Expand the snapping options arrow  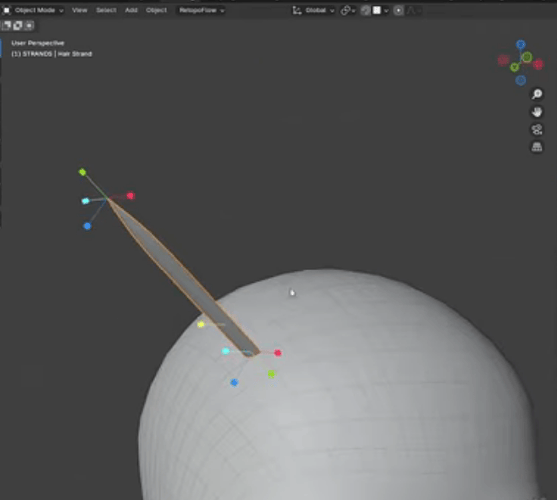point(386,11)
